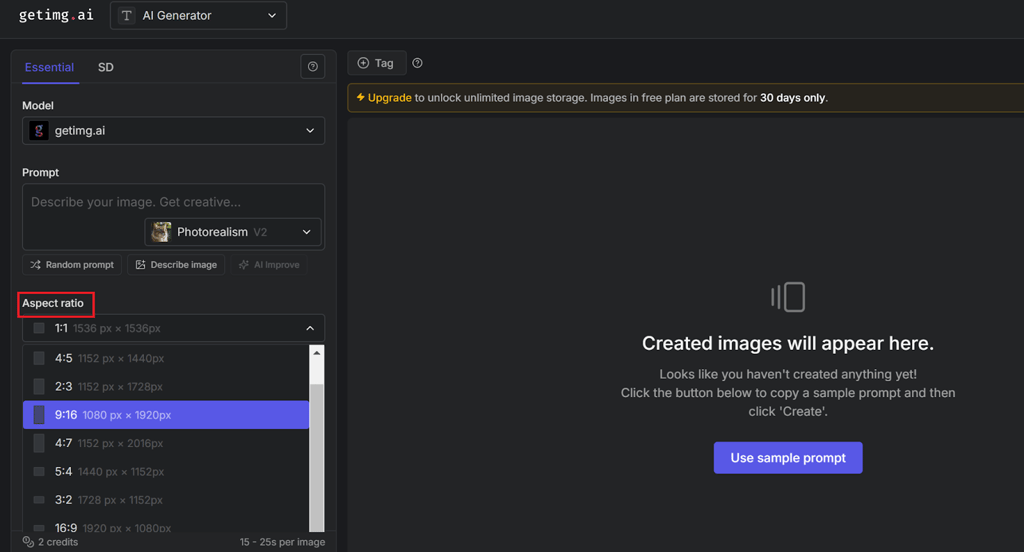Viewport: 1024px width, 552px height.
Task: Click the AI Improve button
Action: (x=269, y=265)
